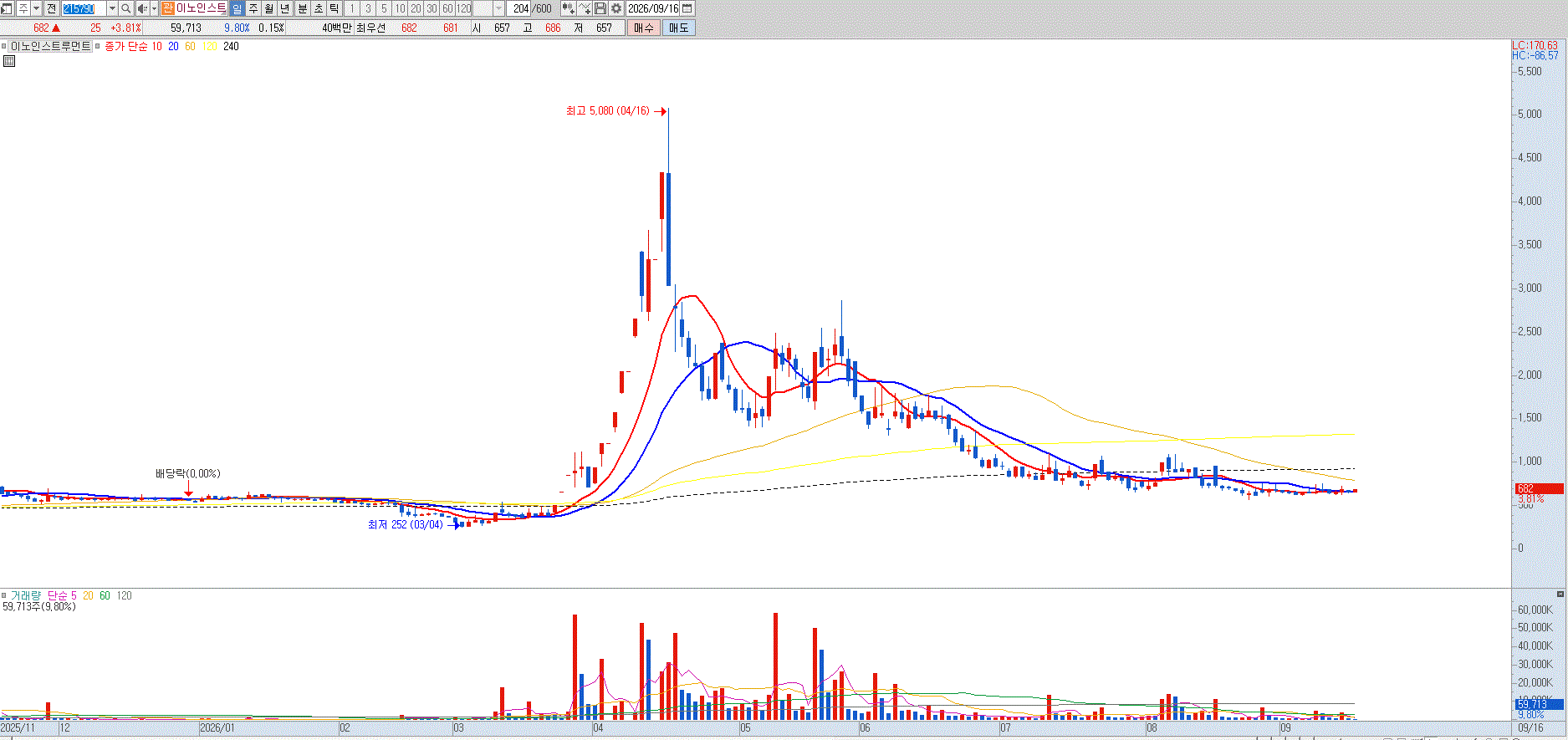Switch to the 월 monthly chart period

click(268, 8)
